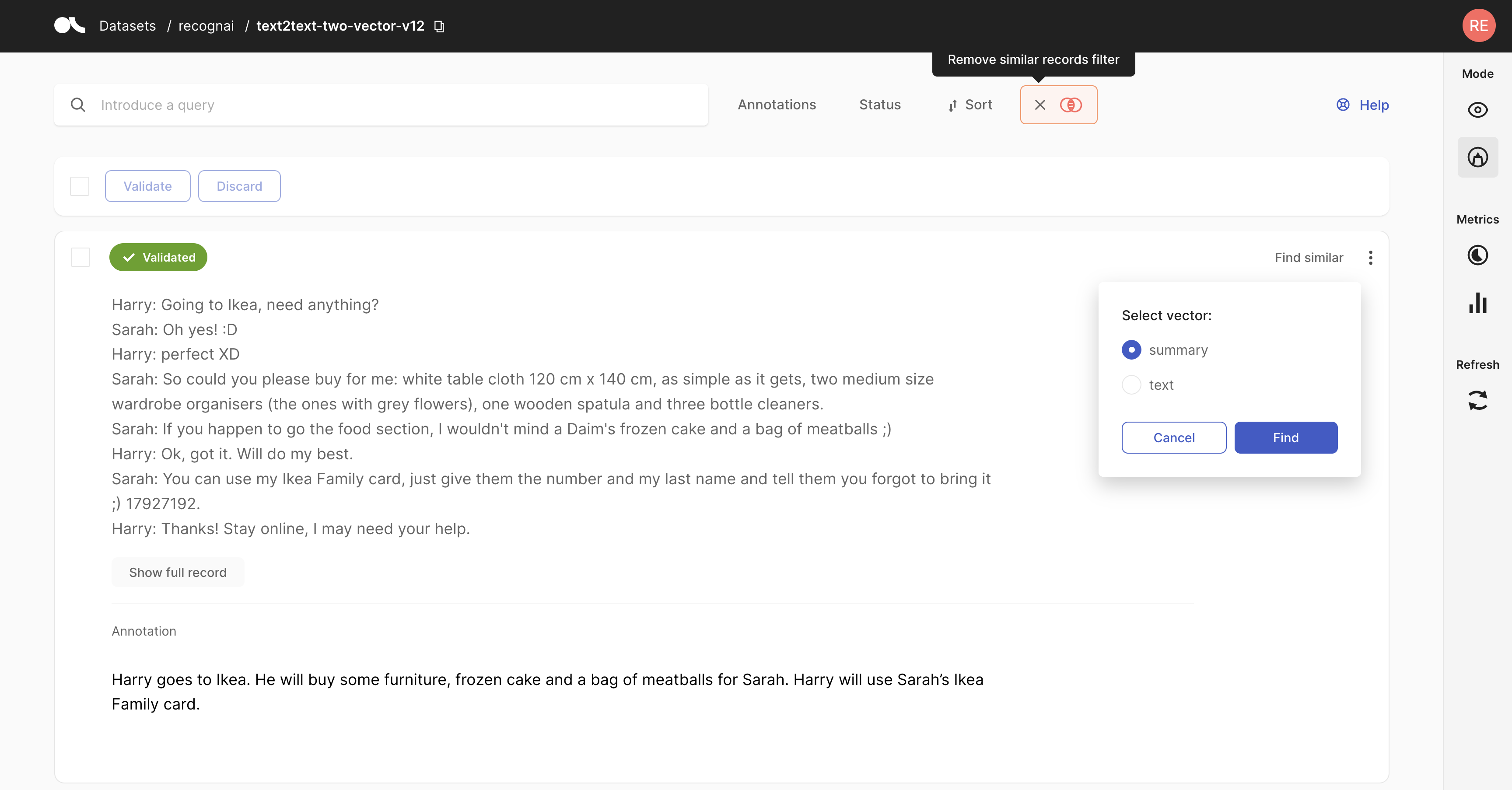
Task: Click the blue Find button
Action: (x=1286, y=438)
